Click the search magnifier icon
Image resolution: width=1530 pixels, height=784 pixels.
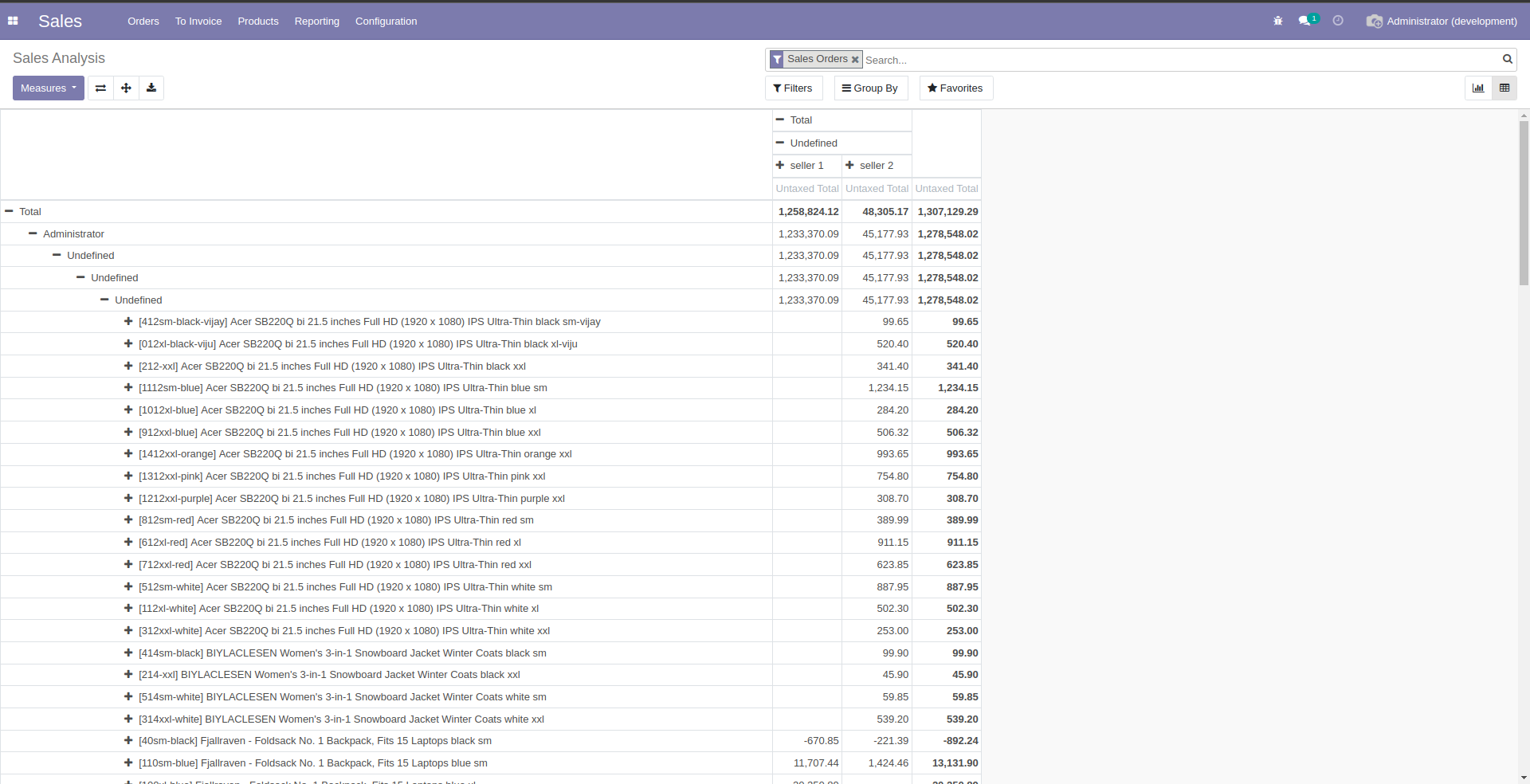[1507, 59]
